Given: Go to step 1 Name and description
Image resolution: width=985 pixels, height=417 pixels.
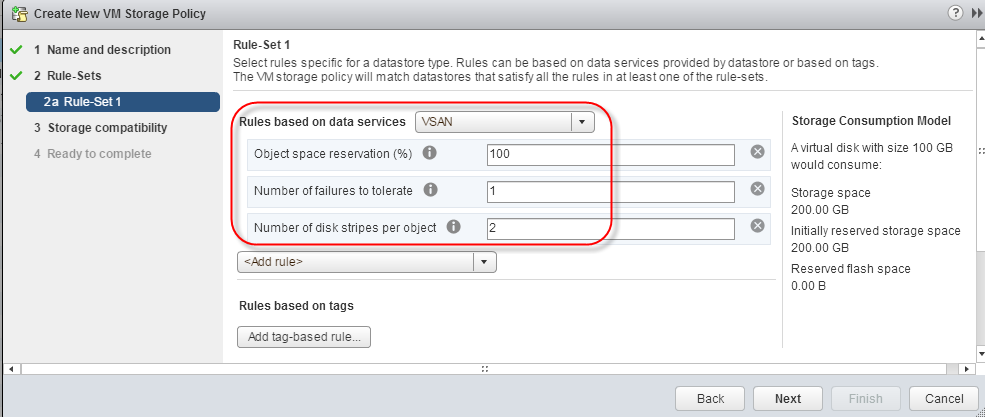Looking at the screenshot, I should [102, 50].
